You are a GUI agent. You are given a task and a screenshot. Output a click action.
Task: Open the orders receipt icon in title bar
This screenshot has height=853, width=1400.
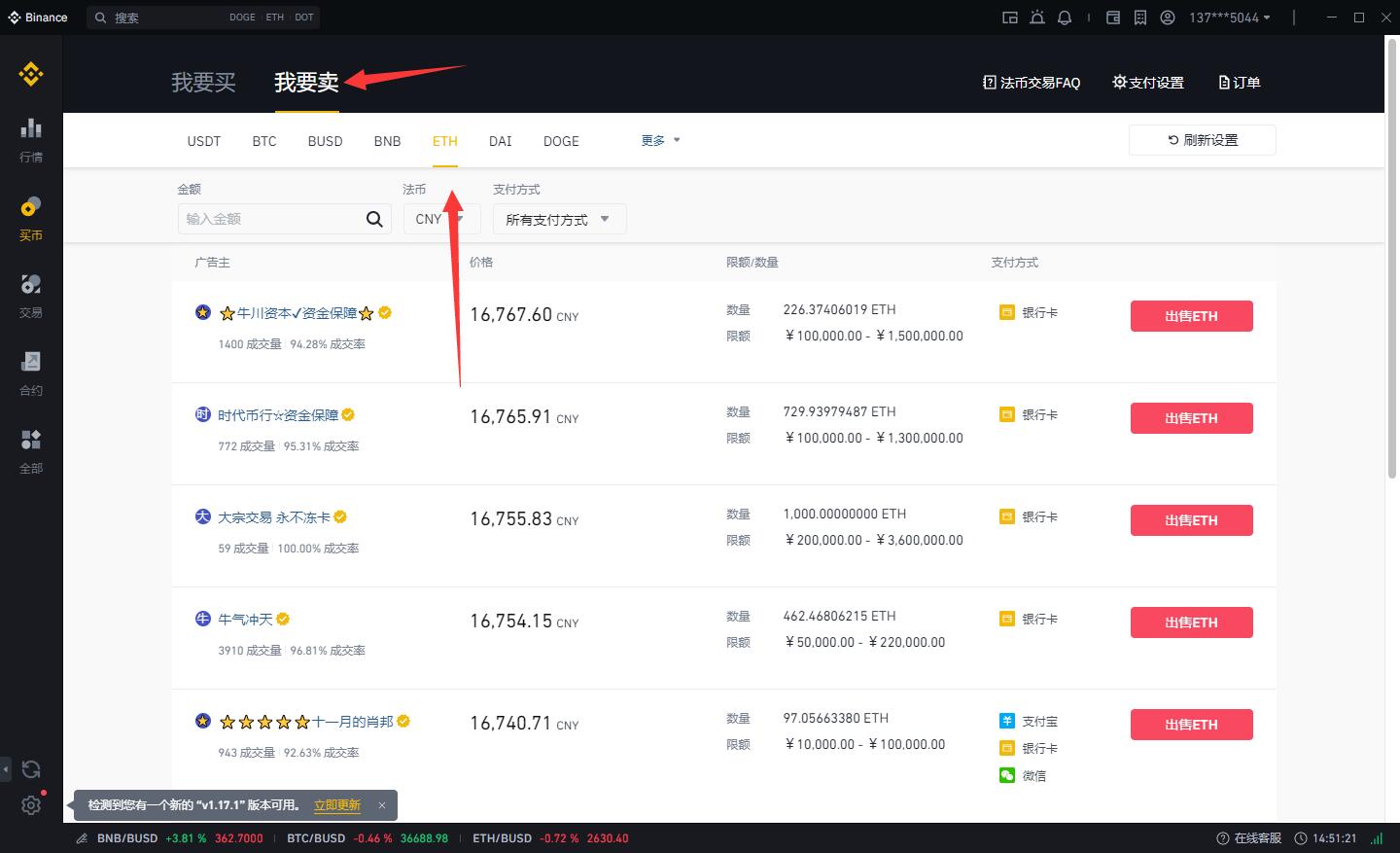click(1140, 18)
